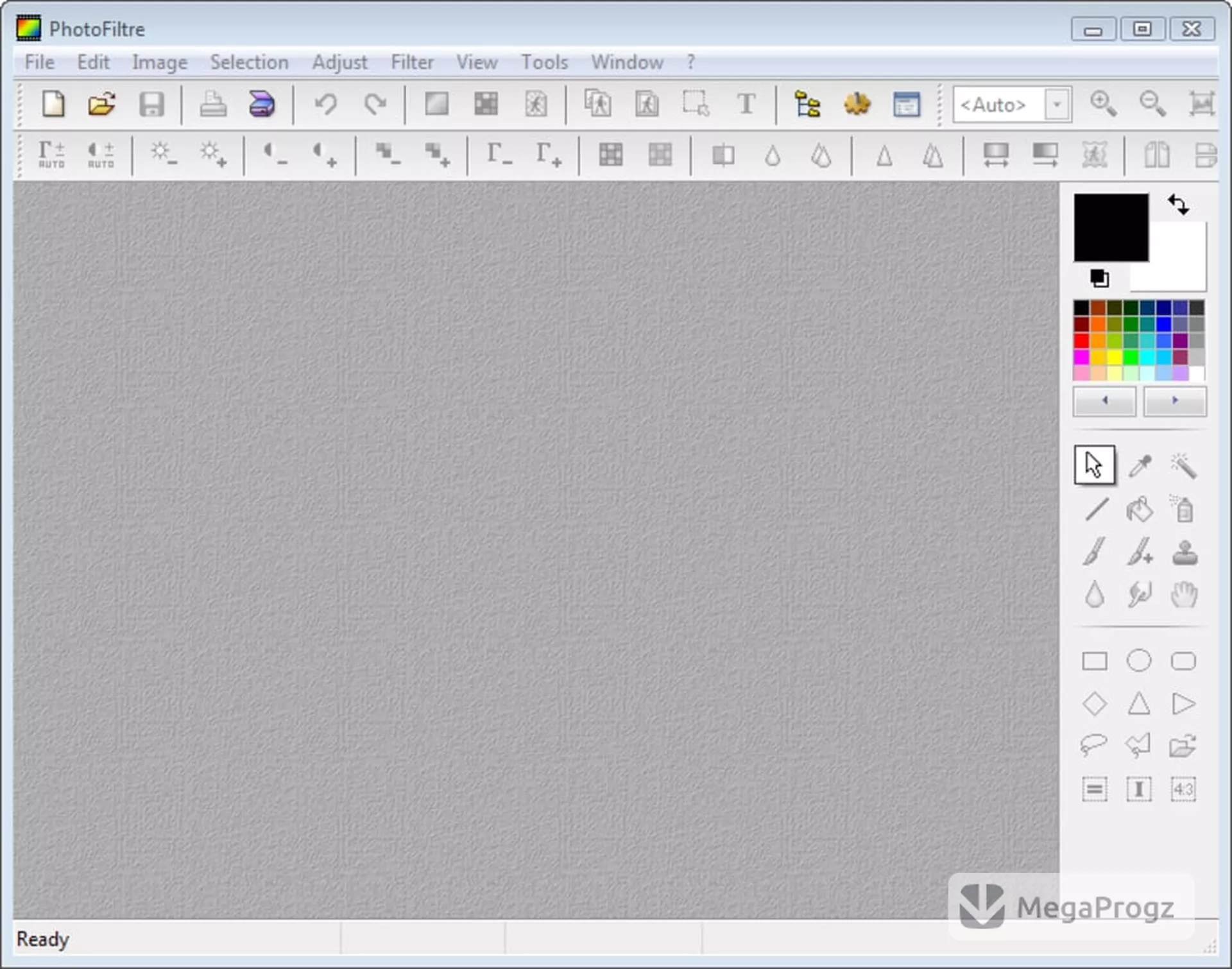The image size is (1232, 969).
Task: Open the Adjust menu
Action: coord(339,63)
